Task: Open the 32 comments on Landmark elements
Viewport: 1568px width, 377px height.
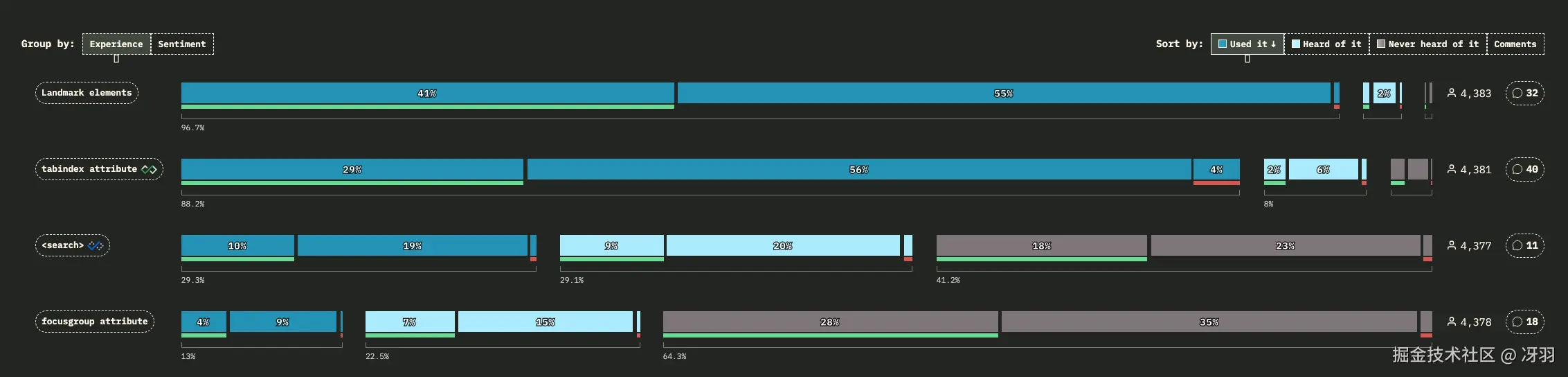Action: click(1524, 93)
